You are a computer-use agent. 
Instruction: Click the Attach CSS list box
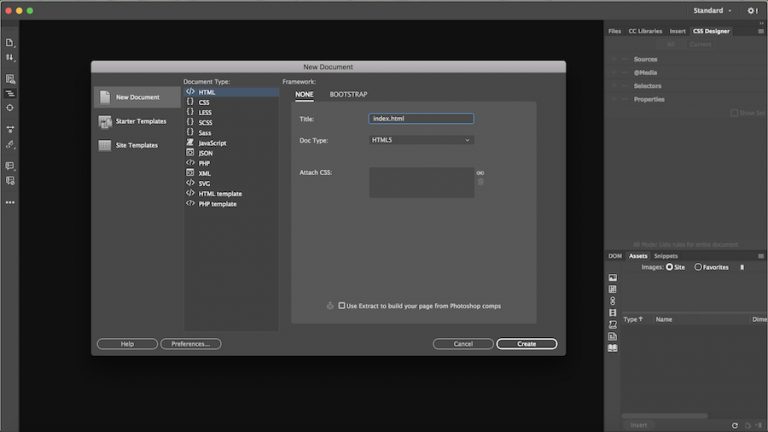coord(422,182)
